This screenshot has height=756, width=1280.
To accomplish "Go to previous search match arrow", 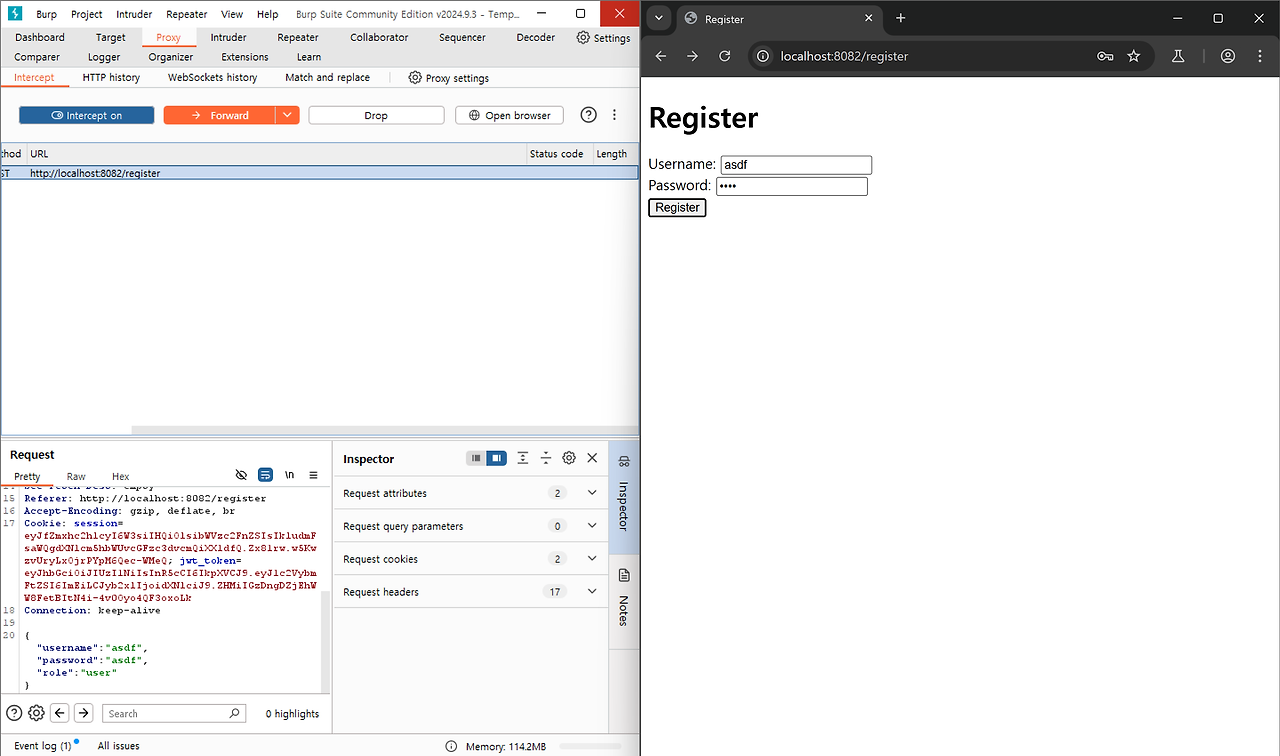I will [60, 713].
